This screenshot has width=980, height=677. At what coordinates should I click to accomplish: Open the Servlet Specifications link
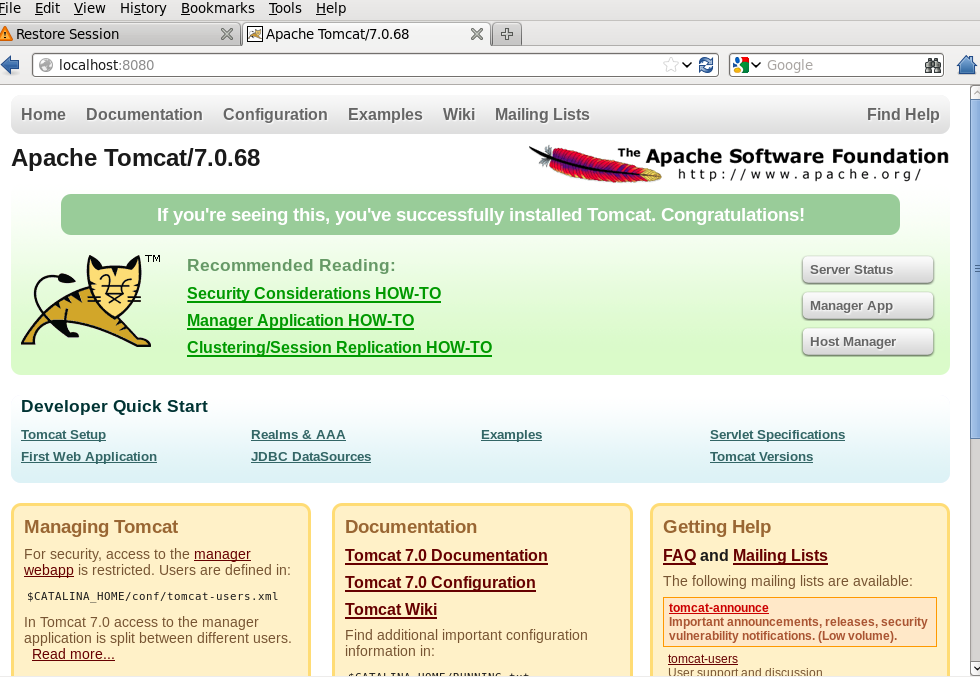pyautogui.click(x=777, y=434)
